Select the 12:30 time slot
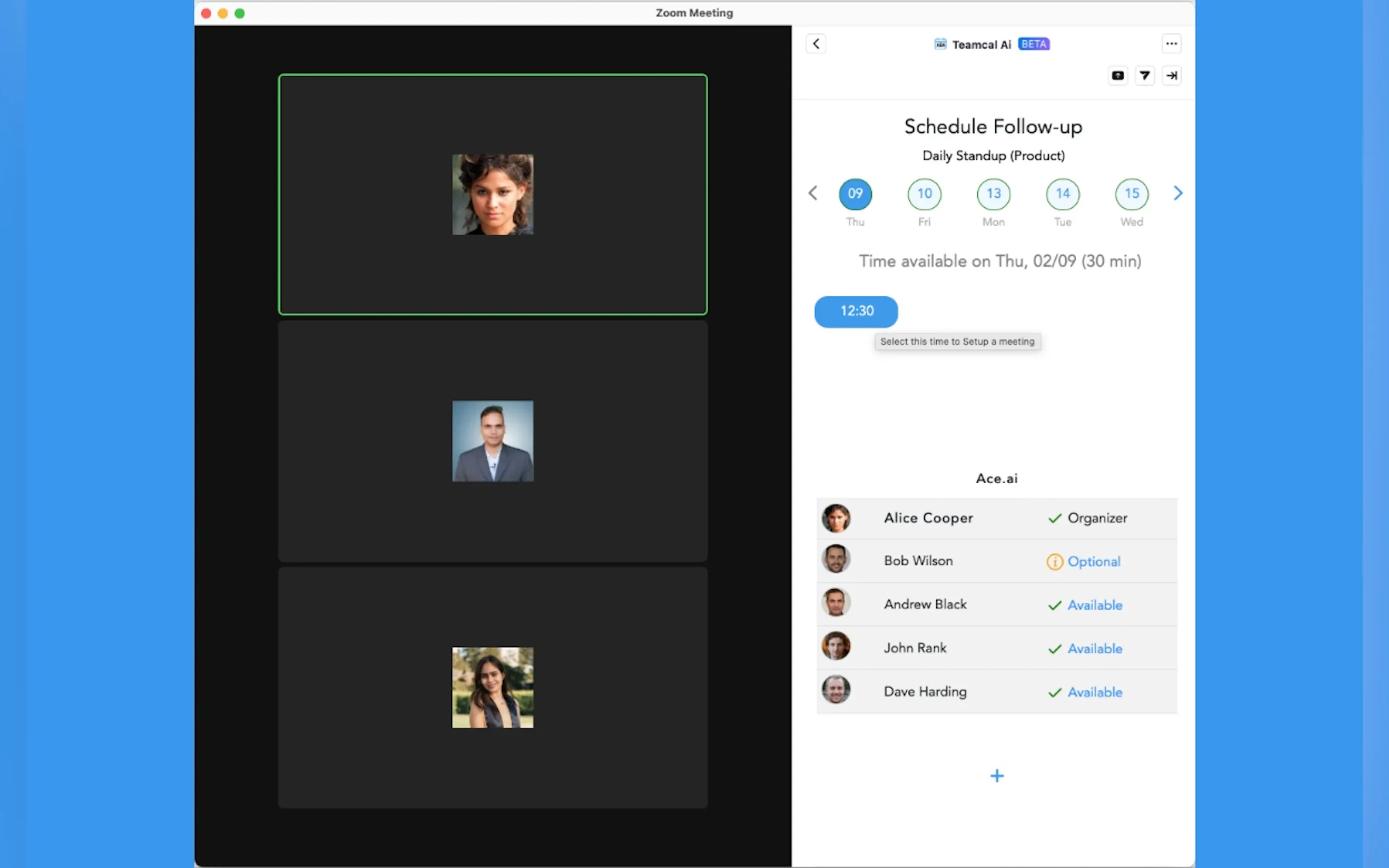 pos(856,312)
